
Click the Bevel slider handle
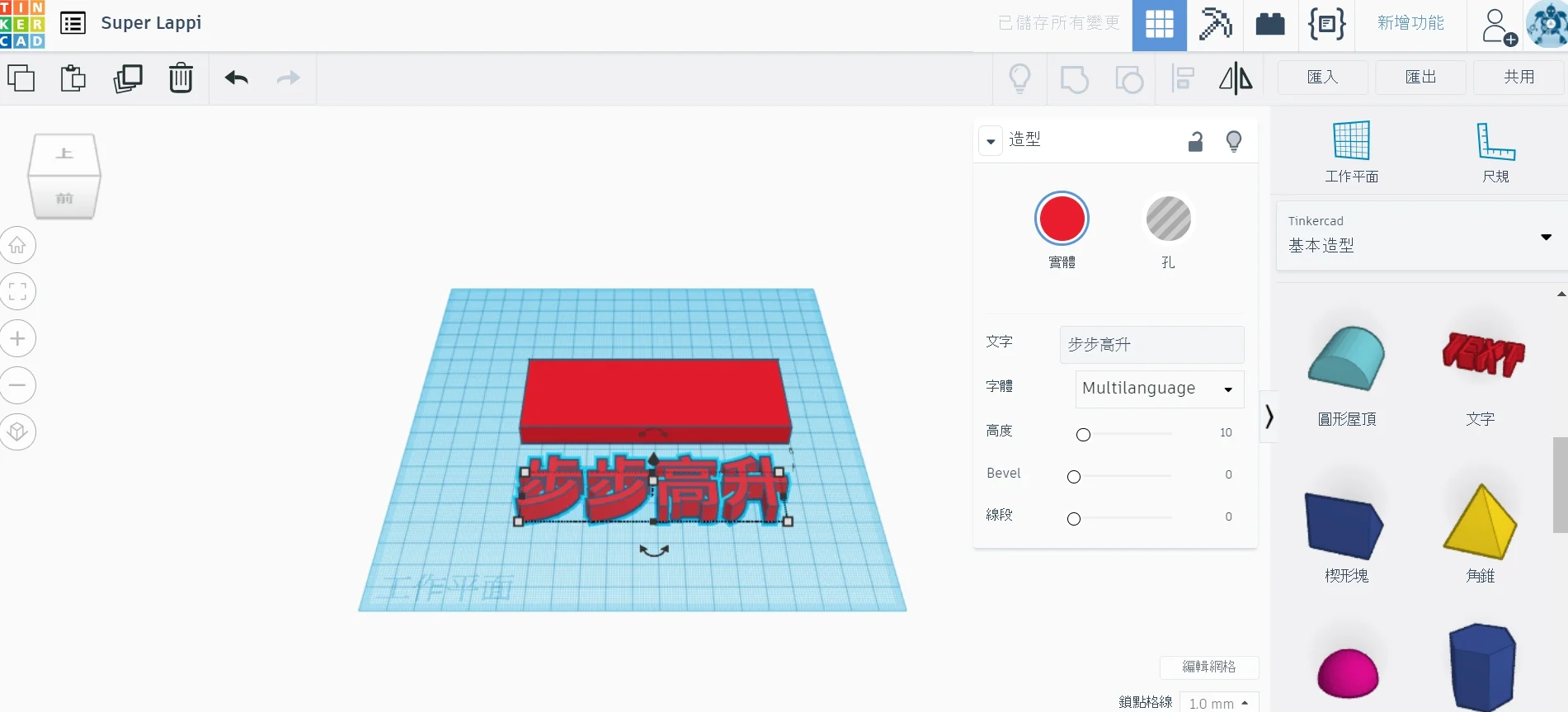pos(1073,477)
